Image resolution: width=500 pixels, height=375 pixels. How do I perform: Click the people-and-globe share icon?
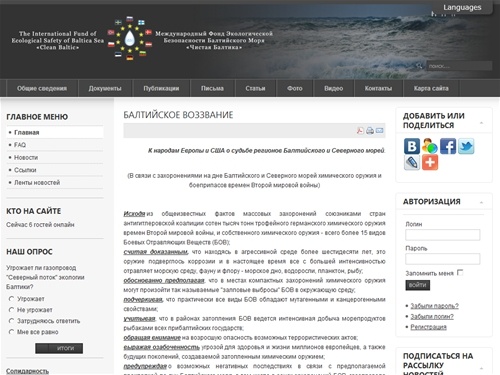coord(430,146)
